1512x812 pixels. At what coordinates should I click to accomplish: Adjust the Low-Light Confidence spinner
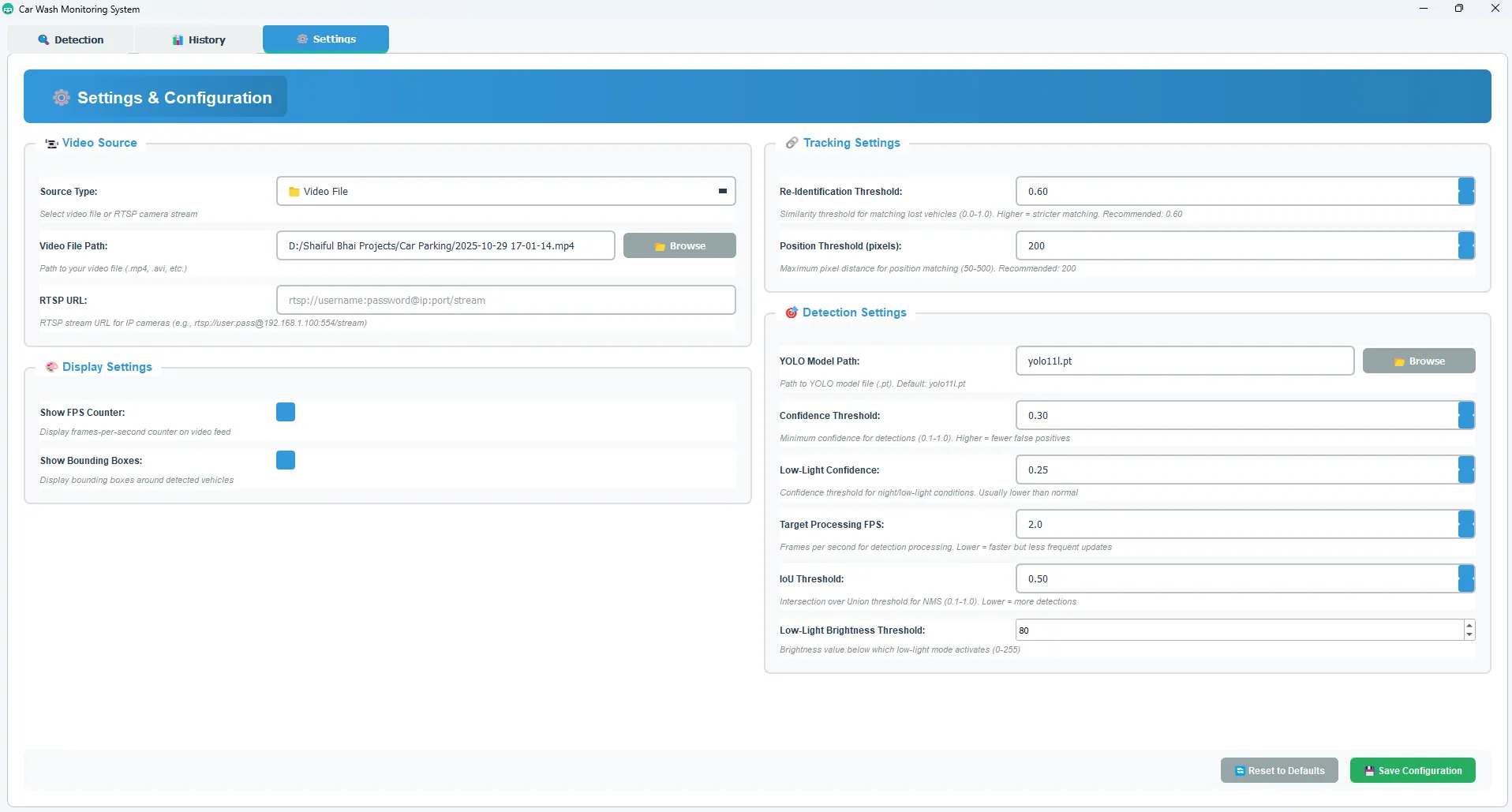[x=1466, y=470]
